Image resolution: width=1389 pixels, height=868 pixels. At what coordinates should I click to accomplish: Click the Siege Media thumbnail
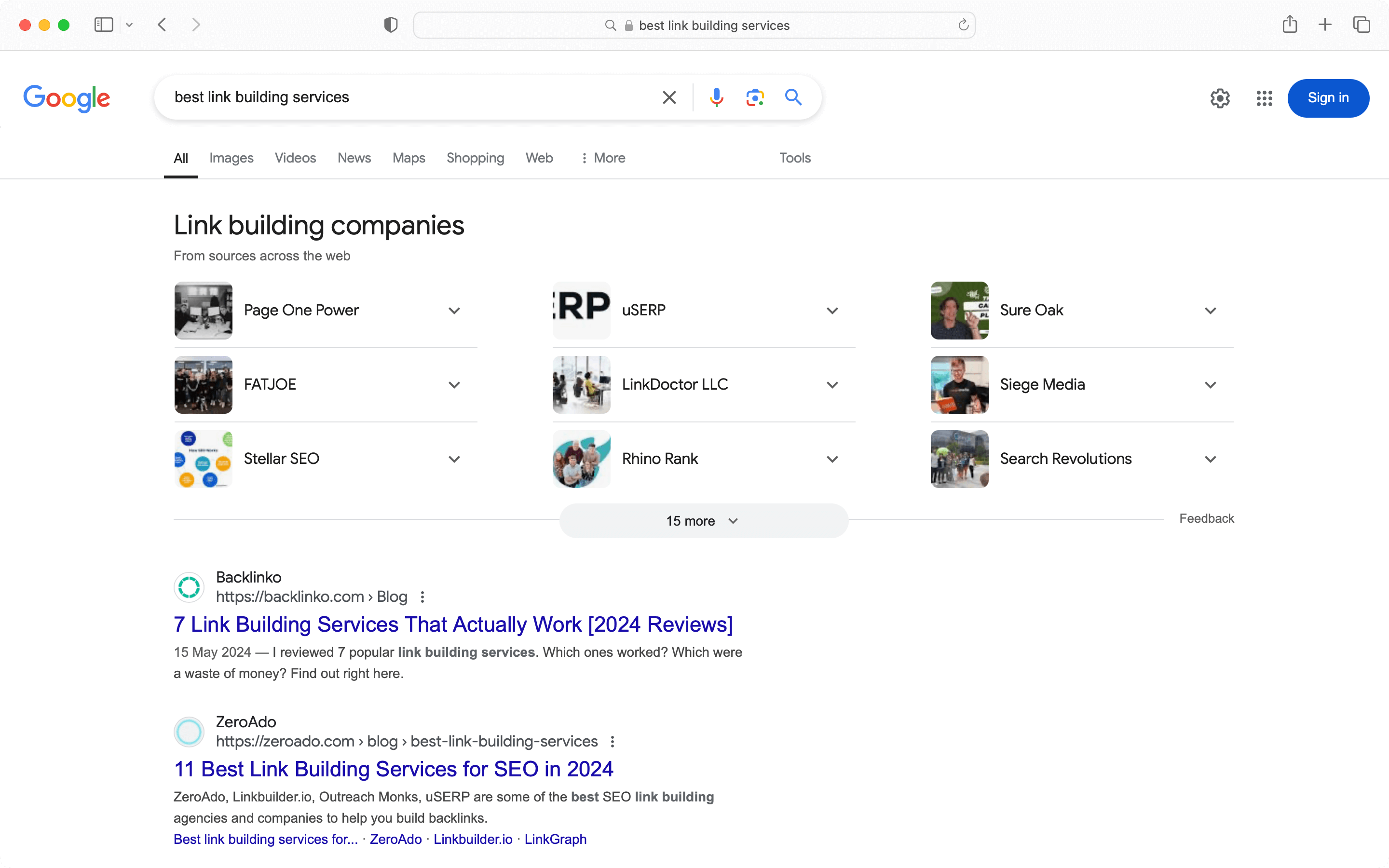[x=960, y=385]
